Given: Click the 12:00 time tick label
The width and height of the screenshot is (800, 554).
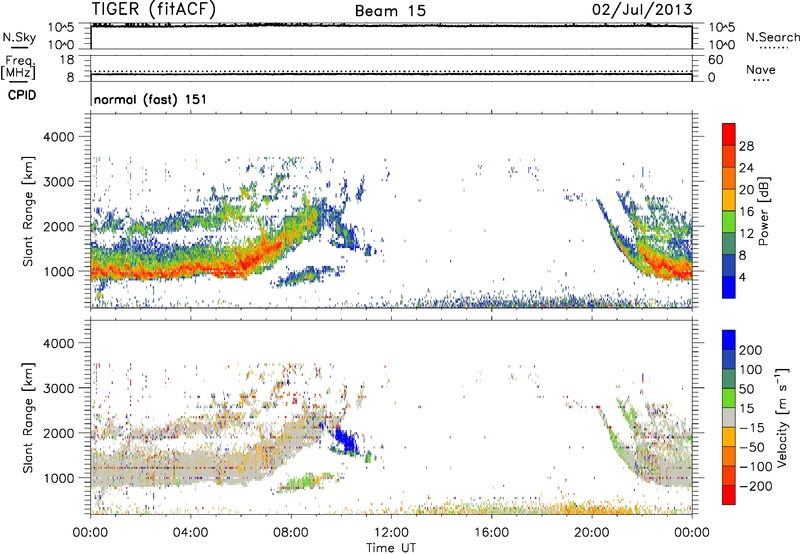Looking at the screenshot, I should pos(391,533).
